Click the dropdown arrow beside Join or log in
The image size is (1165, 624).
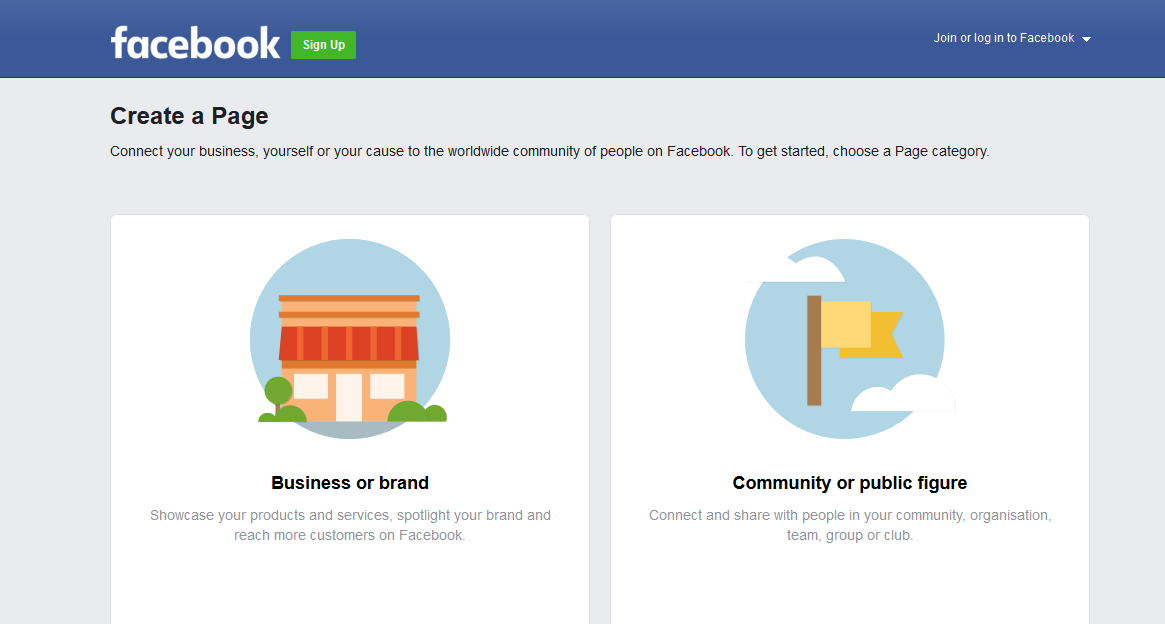[x=1086, y=39]
